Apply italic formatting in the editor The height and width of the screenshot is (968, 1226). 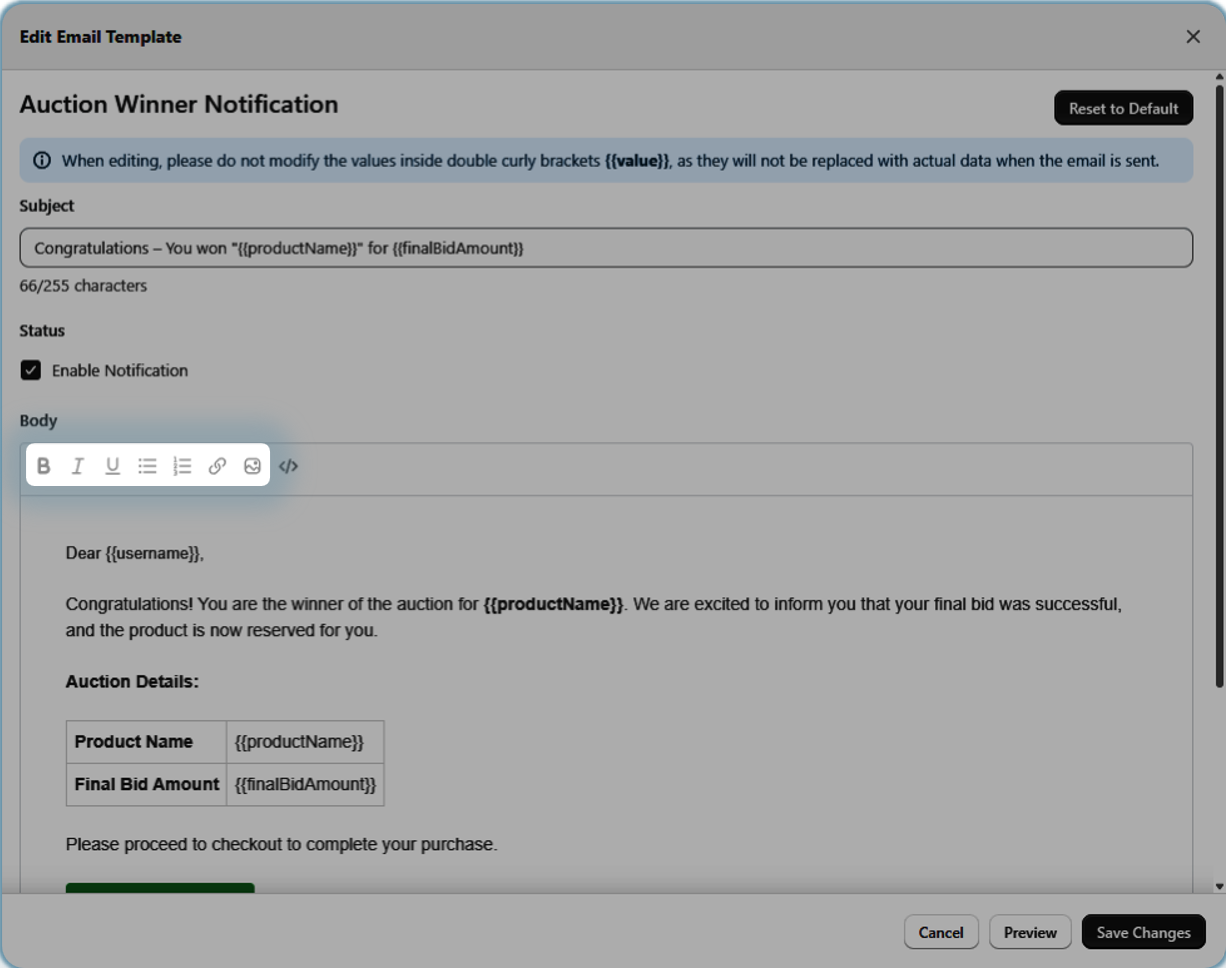pyautogui.click(x=78, y=466)
